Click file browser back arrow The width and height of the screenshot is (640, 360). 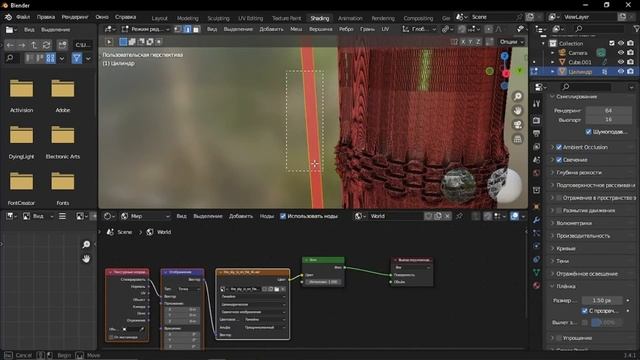coord(10,45)
